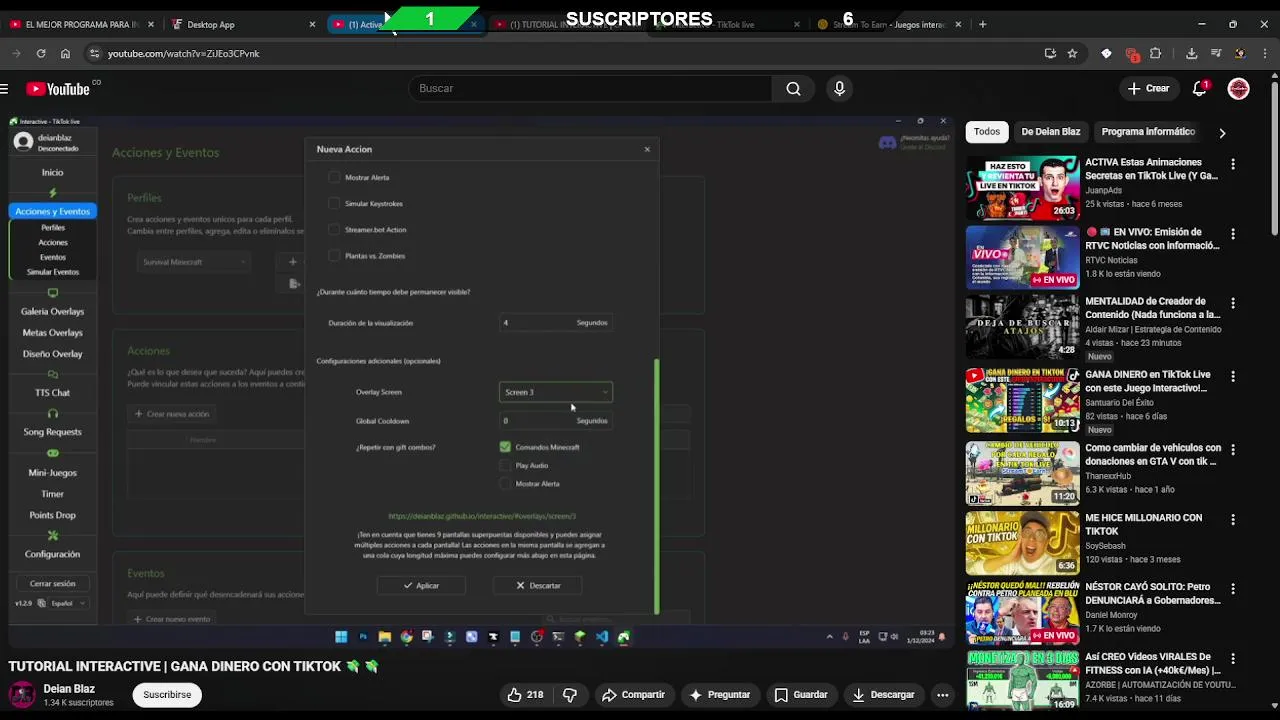Image resolution: width=1280 pixels, height=720 pixels.
Task: Enable the Plantas vs. Zombies checkbox
Action: pyautogui.click(x=334, y=255)
